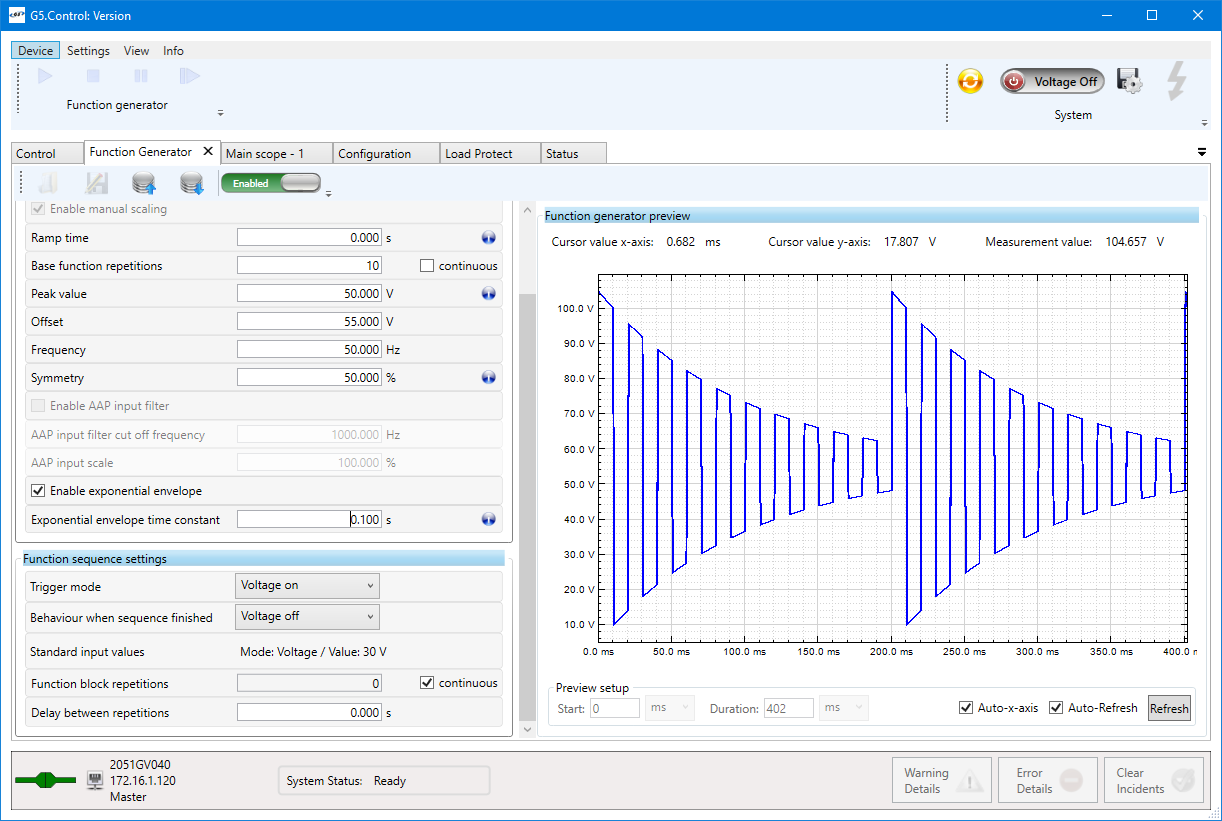Open the Trigger mode dropdown
Image resolution: width=1222 pixels, height=821 pixels.
[308, 586]
